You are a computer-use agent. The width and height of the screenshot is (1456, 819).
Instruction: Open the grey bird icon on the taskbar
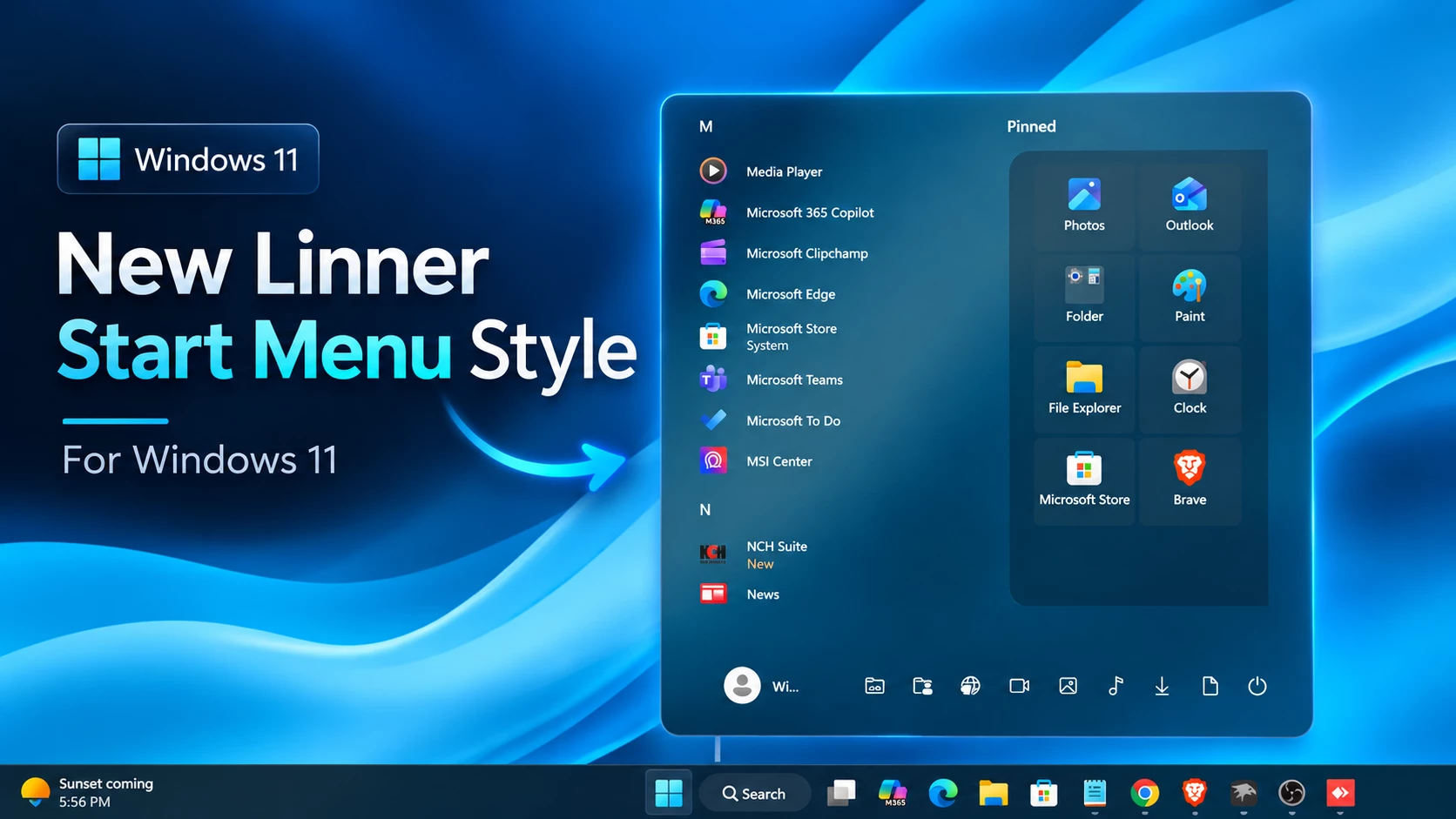(x=1244, y=793)
